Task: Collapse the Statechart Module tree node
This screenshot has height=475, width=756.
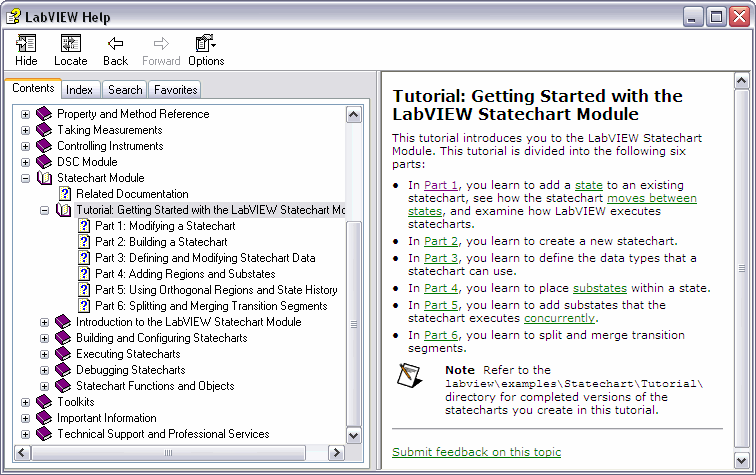Action: point(26,178)
